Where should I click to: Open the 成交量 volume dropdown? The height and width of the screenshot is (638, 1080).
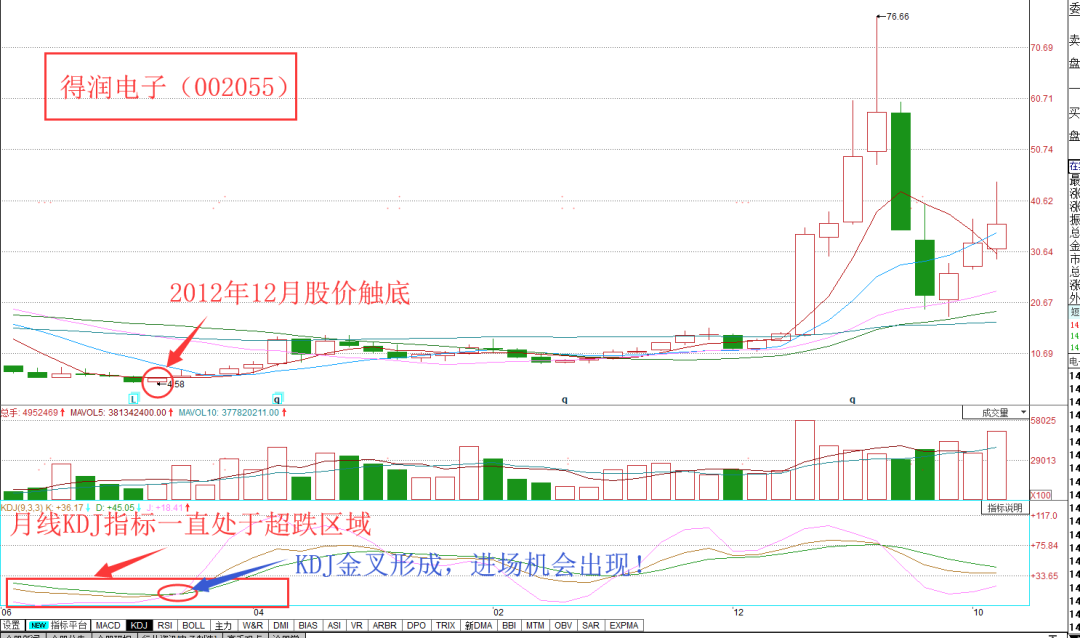995,413
